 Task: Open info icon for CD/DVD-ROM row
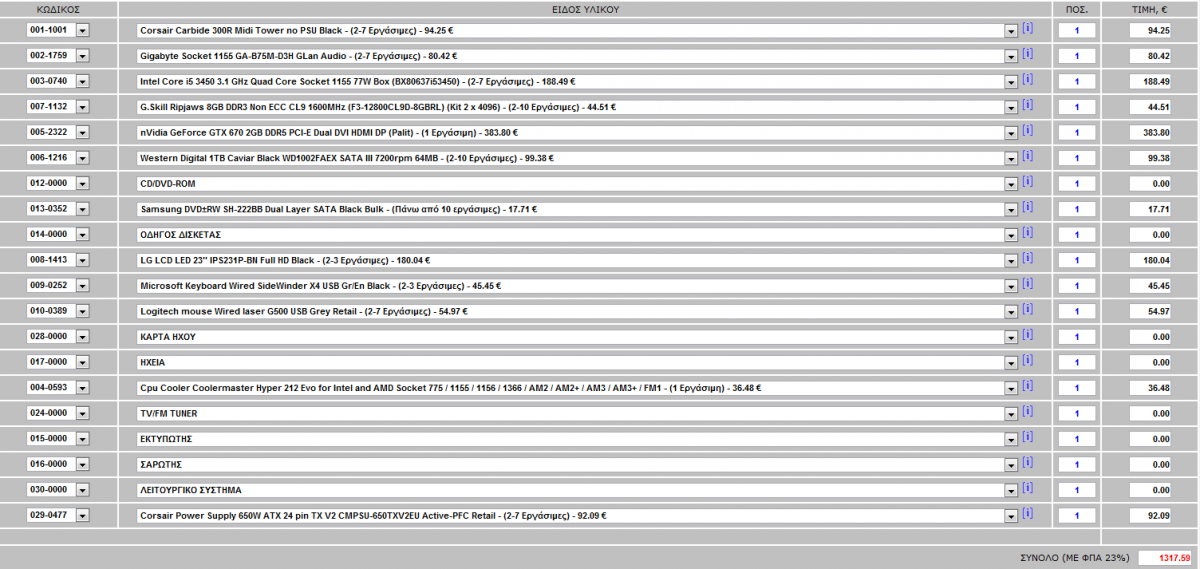click(1027, 182)
